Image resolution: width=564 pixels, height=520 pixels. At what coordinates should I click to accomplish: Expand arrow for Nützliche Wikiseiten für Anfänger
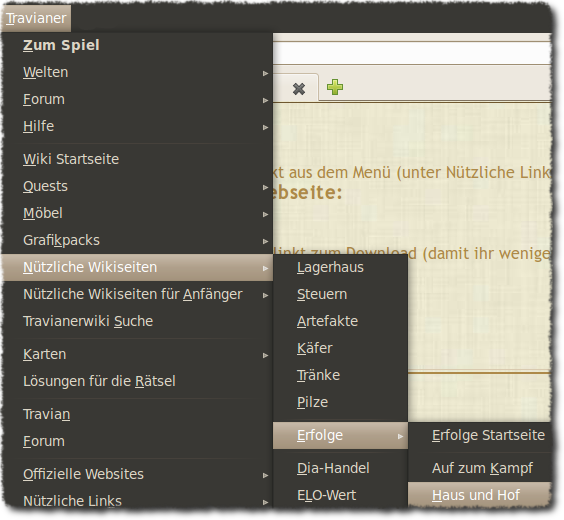[x=265, y=295]
